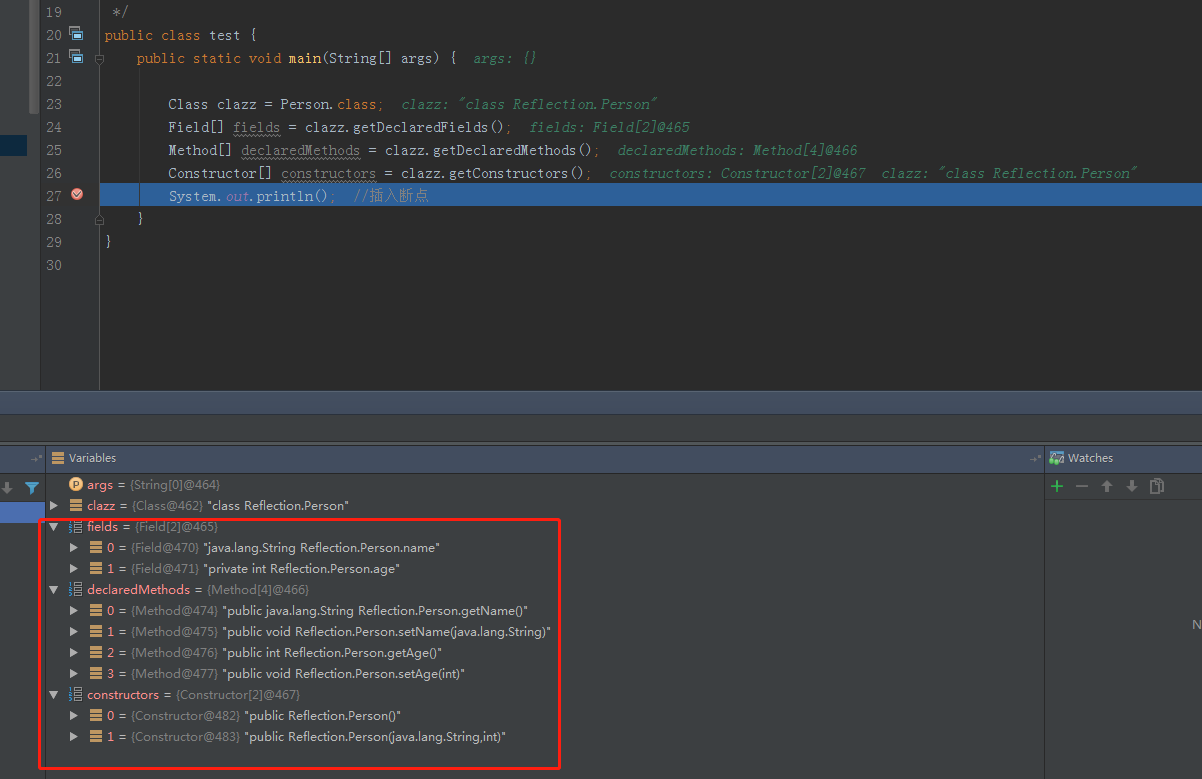Image resolution: width=1202 pixels, height=779 pixels.
Task: Select the Watches panel header tab
Action: coord(1090,458)
